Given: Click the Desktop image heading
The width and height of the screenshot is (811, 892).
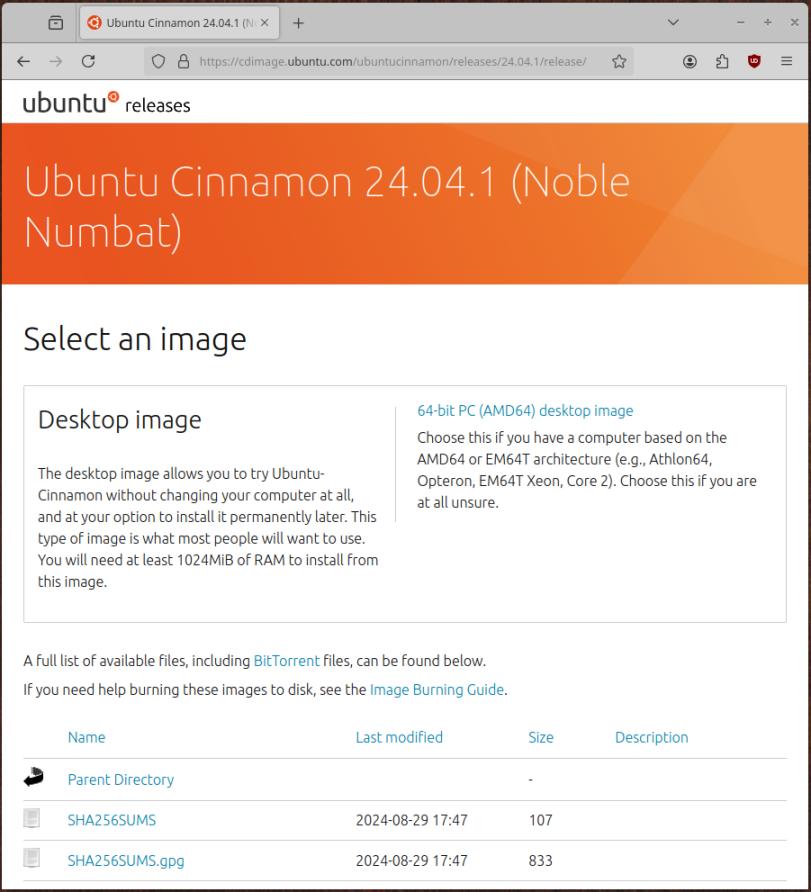Looking at the screenshot, I should (119, 420).
